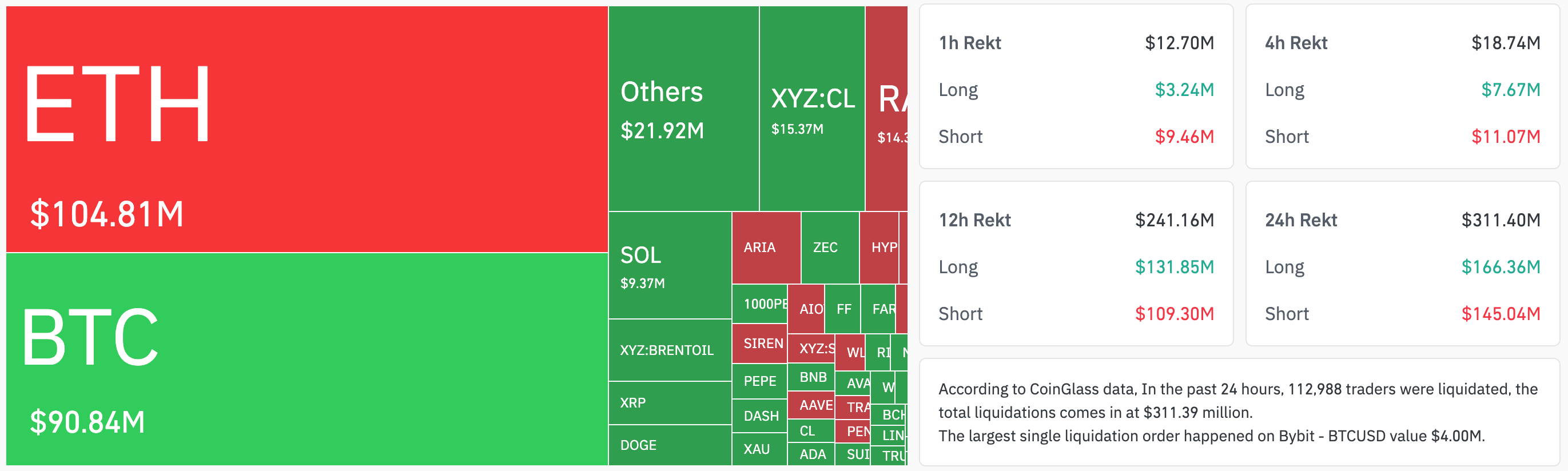Click the PEPE tile
Viewport: 1568px width, 471px height.
[x=759, y=381]
